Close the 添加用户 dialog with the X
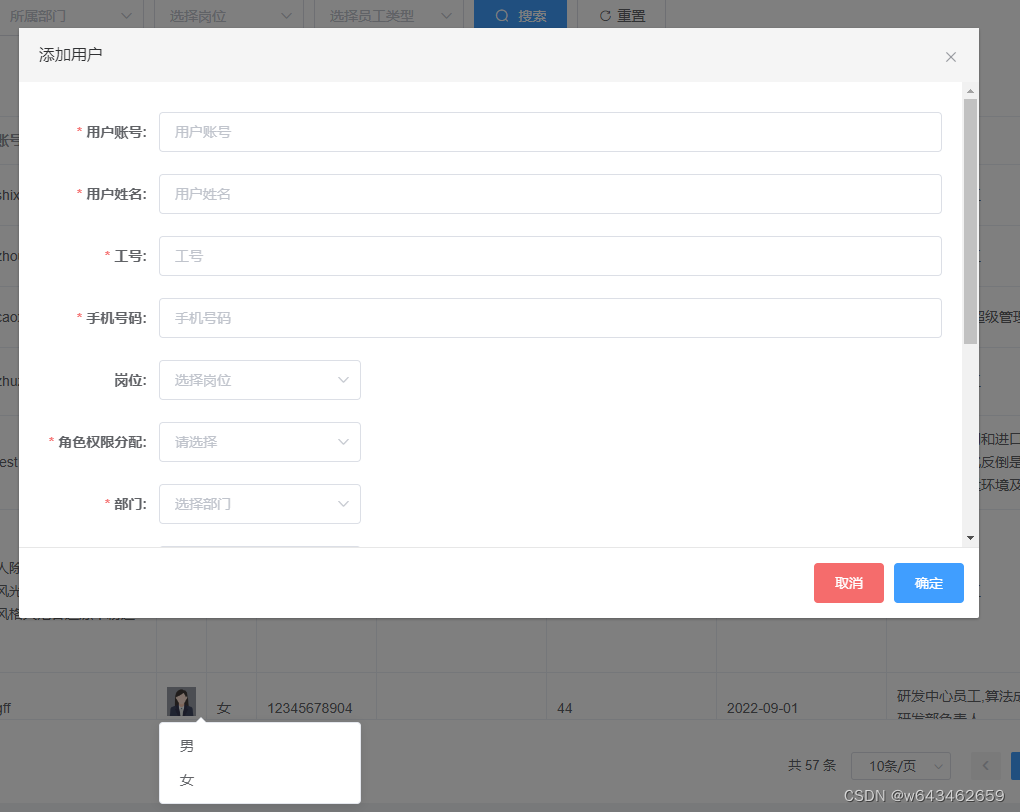 (x=950, y=57)
